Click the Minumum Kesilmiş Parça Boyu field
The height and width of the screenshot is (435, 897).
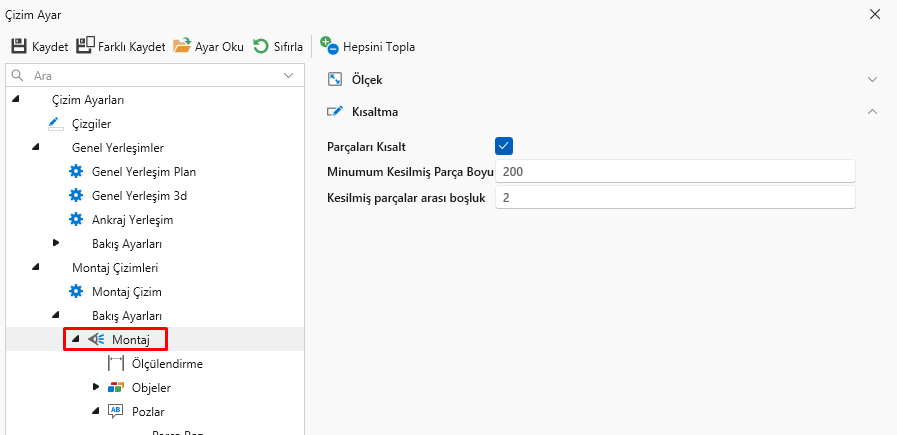pyautogui.click(x=675, y=171)
